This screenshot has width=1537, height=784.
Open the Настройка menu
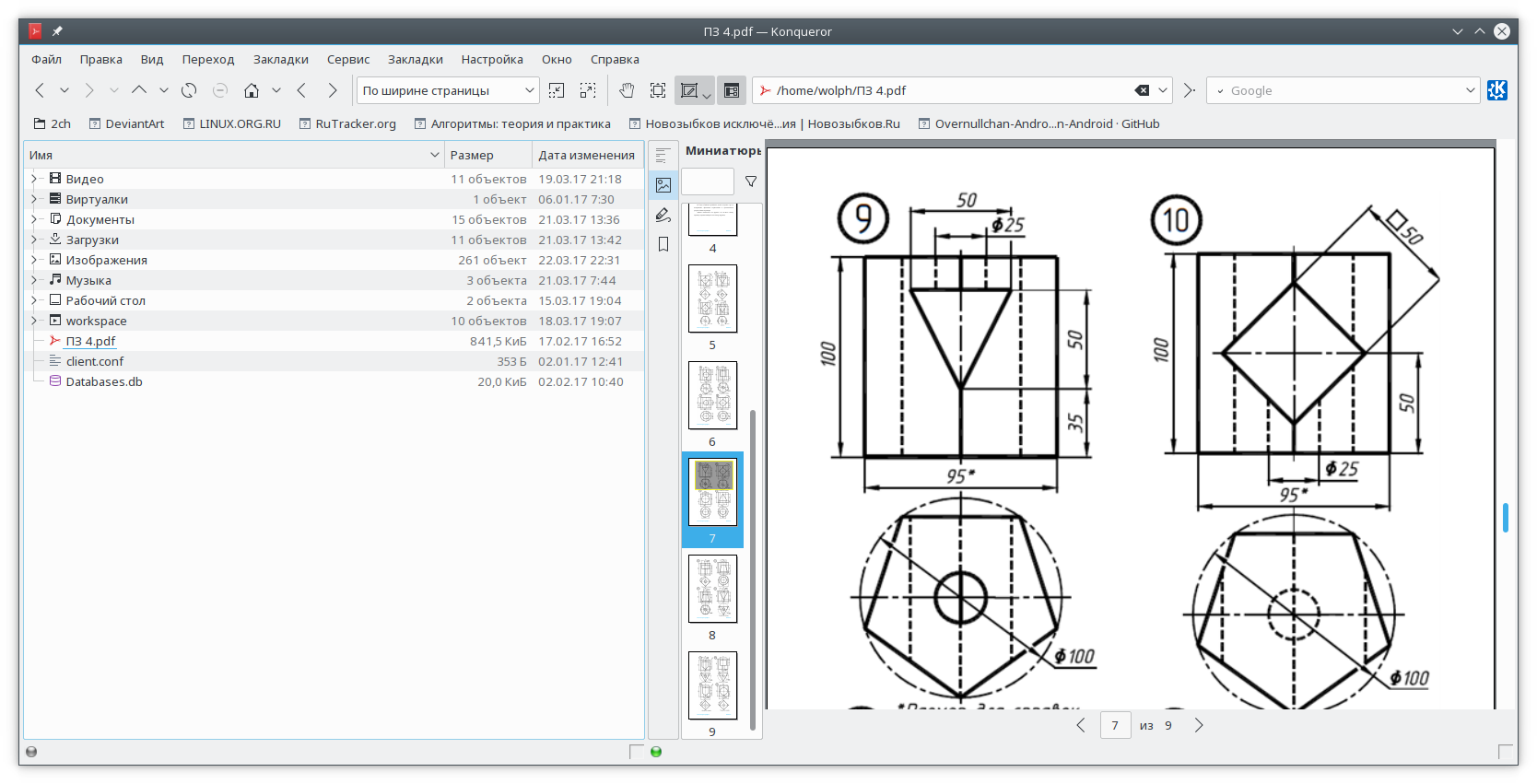(492, 59)
